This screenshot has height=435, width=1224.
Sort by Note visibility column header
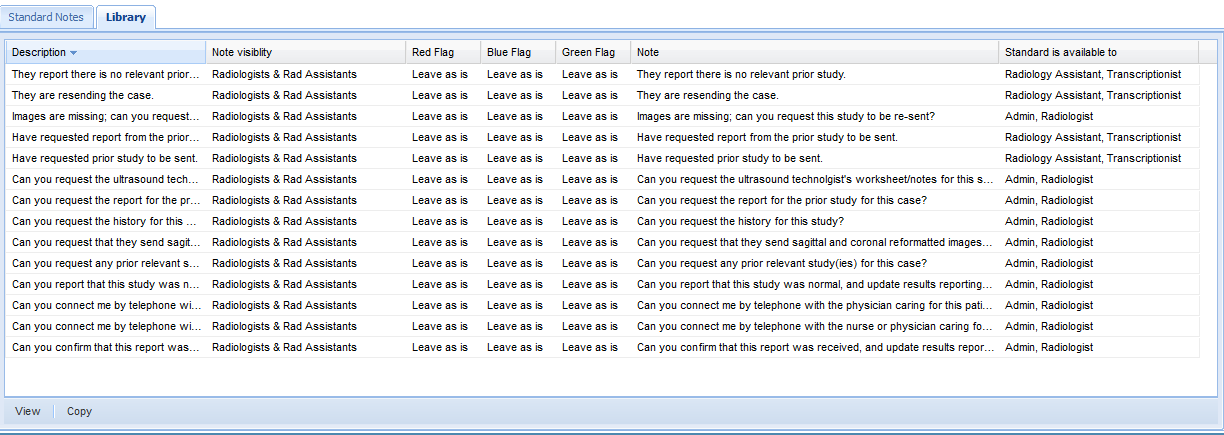(x=241, y=52)
